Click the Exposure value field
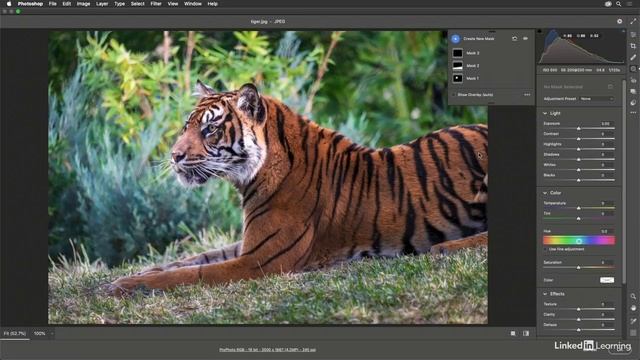Screen dimensions: 640x360 tap(606, 123)
